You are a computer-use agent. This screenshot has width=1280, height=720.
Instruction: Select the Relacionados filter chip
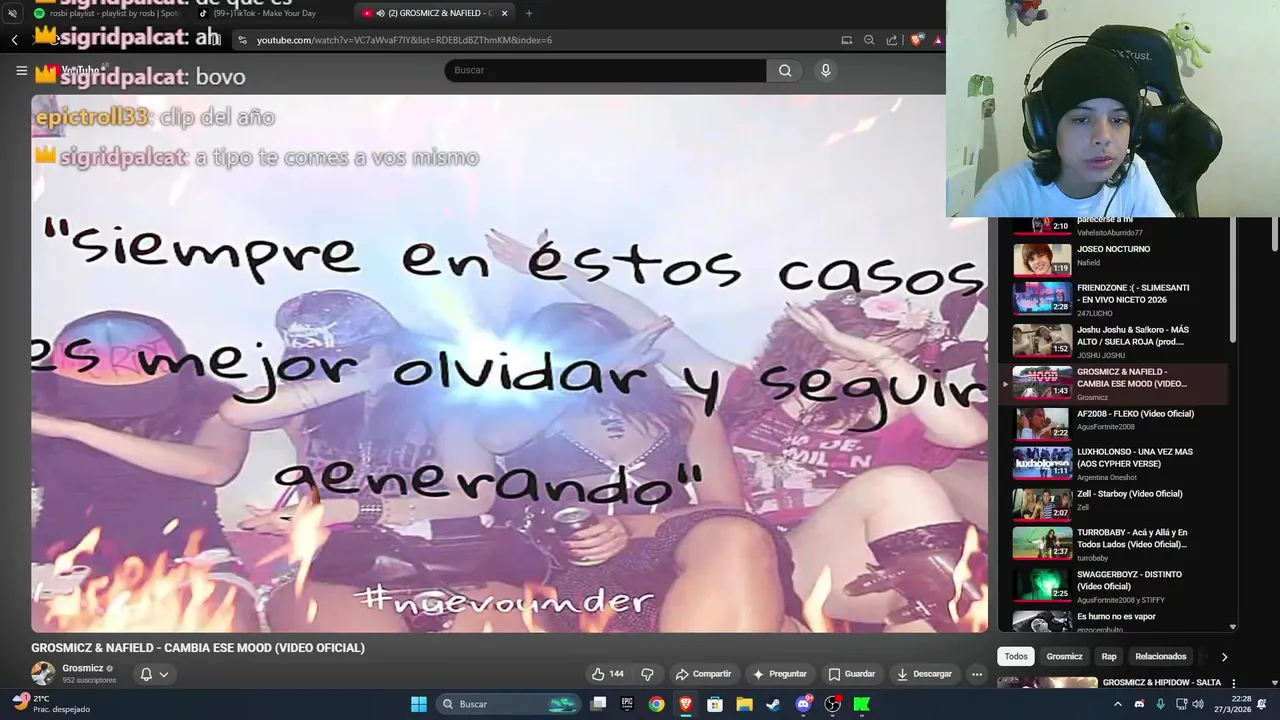click(x=1161, y=657)
